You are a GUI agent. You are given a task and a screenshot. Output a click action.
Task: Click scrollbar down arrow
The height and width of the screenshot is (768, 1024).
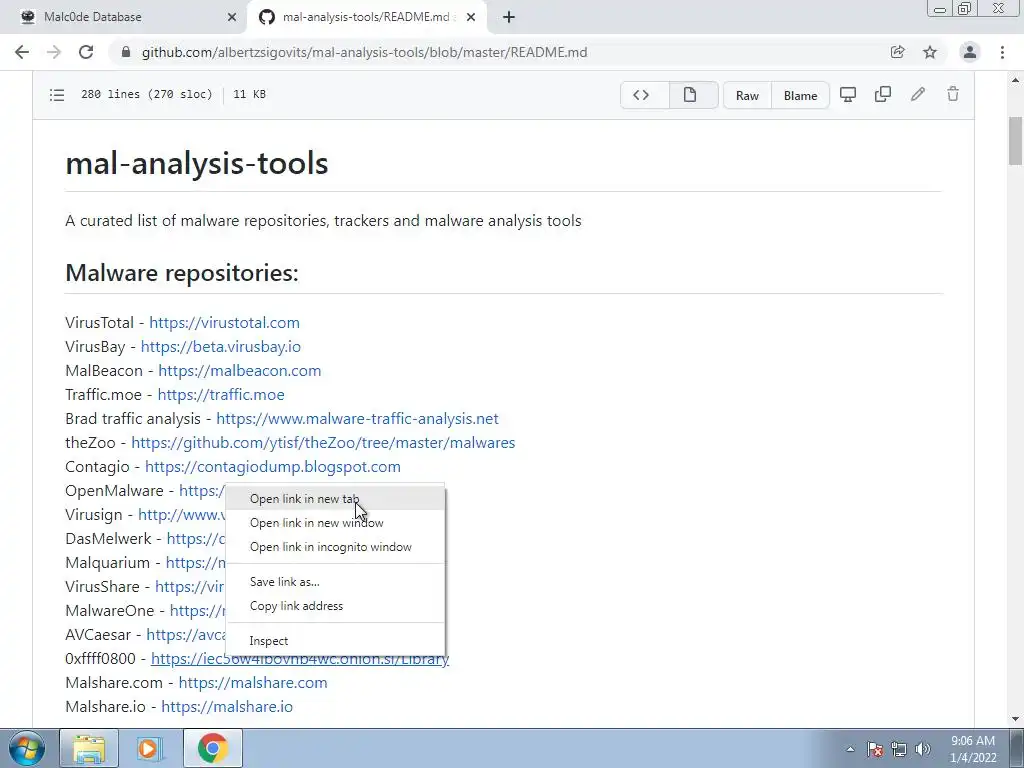click(1016, 719)
